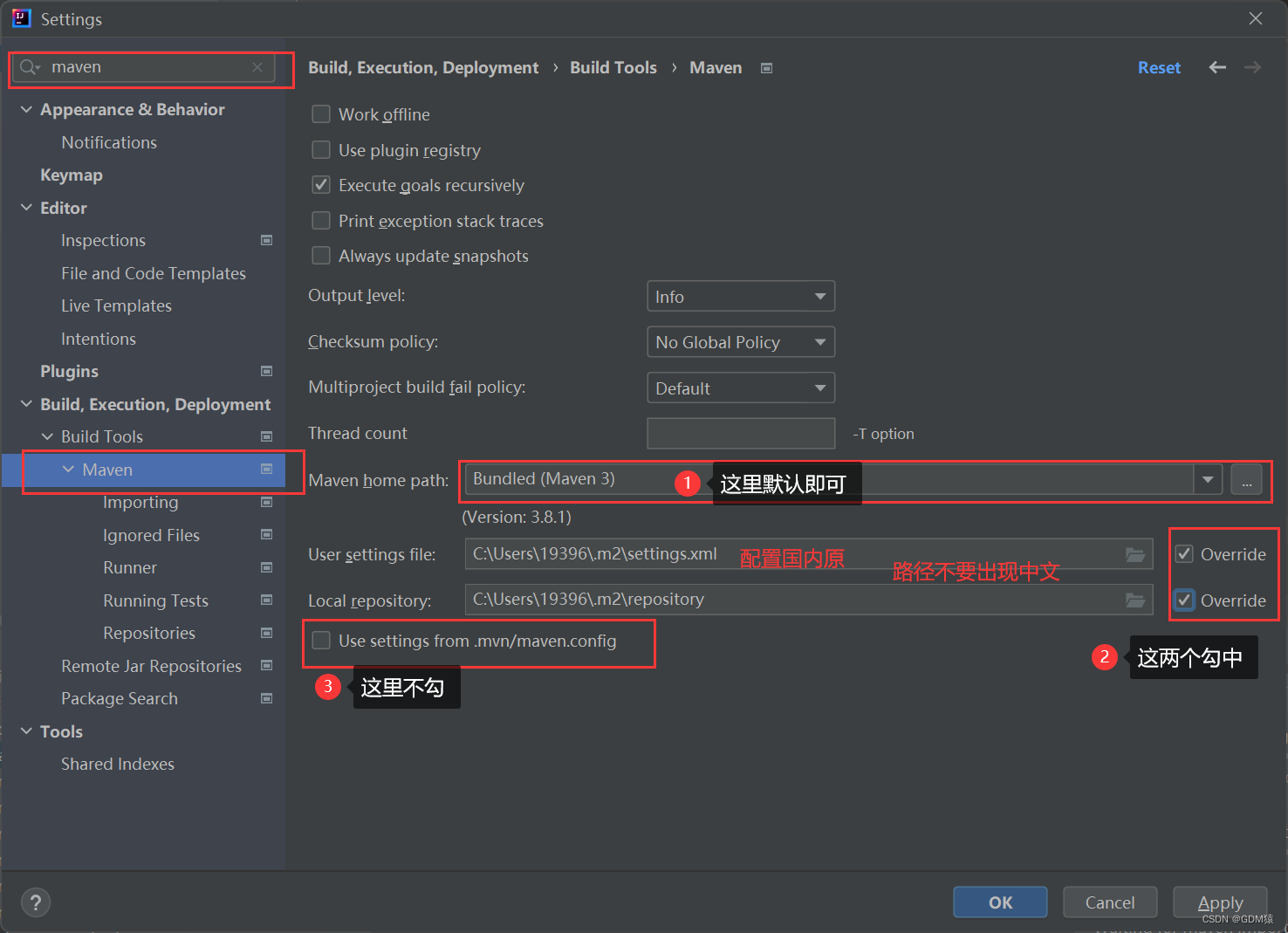The width and height of the screenshot is (1288, 933).
Task: Collapse the Maven node chevron
Action: 68,470
